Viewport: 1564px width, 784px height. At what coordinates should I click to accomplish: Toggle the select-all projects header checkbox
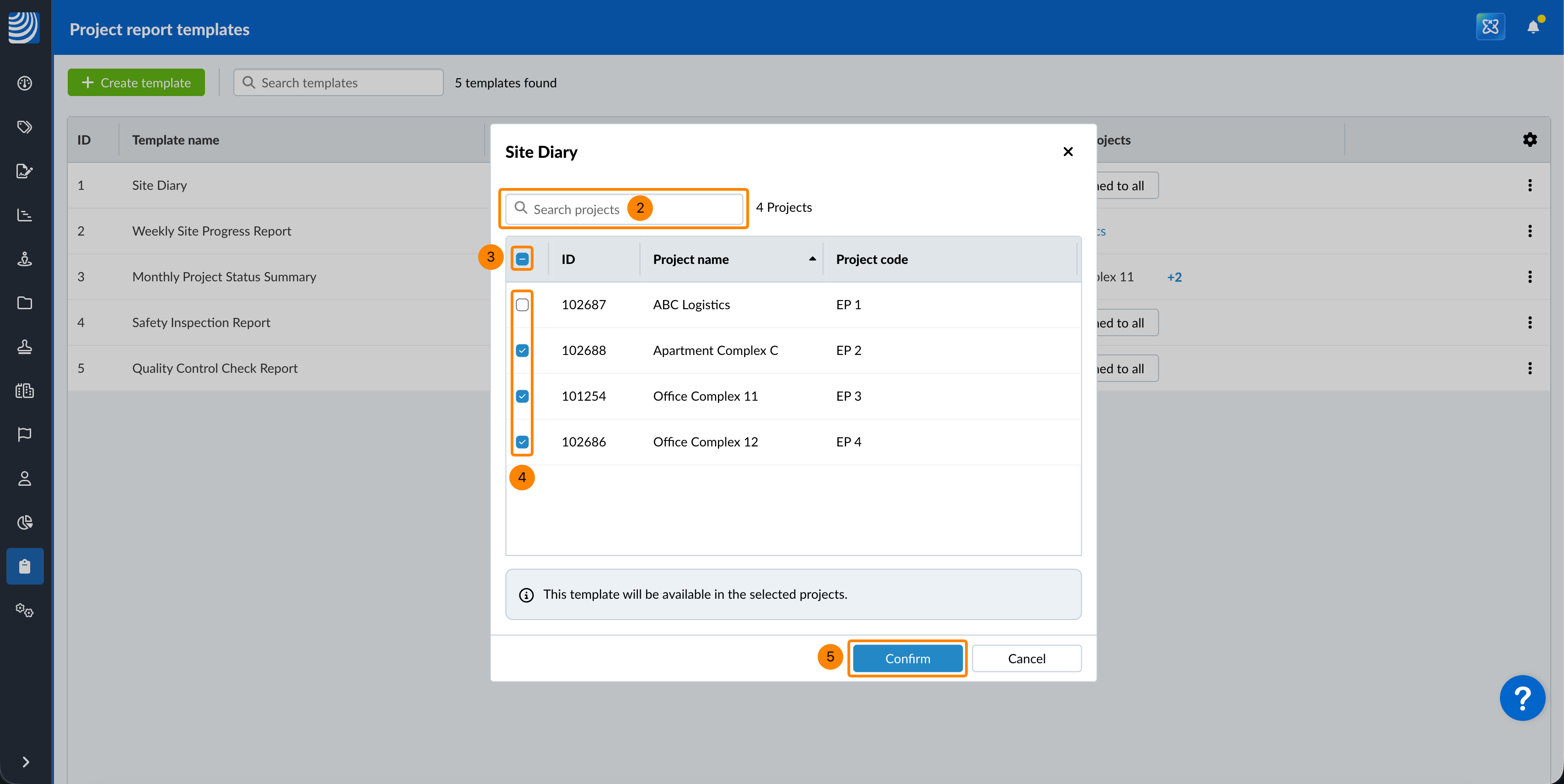point(522,259)
